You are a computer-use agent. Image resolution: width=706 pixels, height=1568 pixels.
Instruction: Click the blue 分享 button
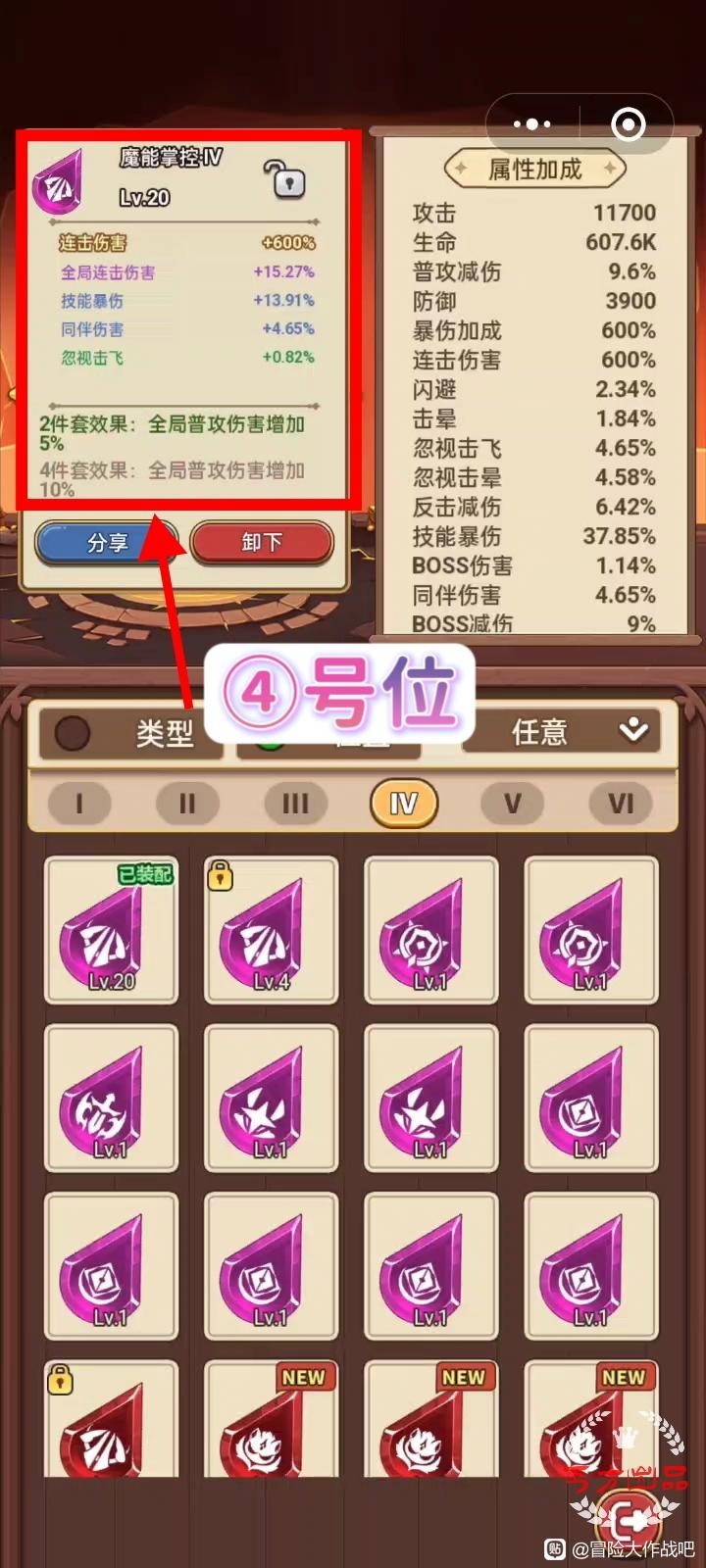(x=107, y=543)
